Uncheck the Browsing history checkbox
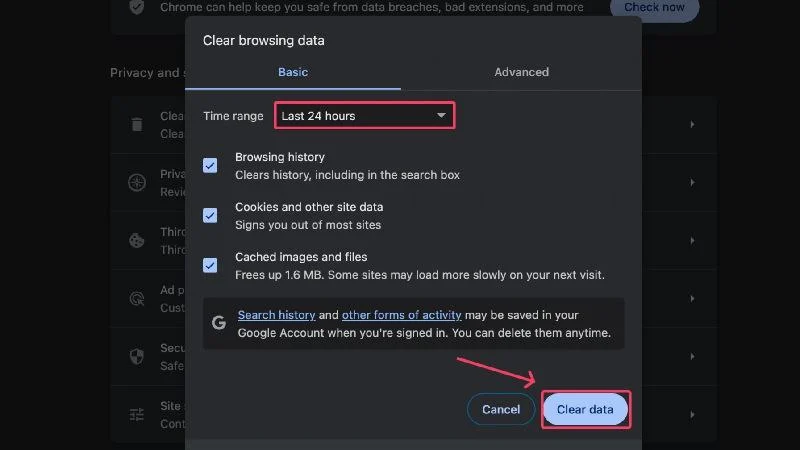Screen dimensions: 800x450 pos(210,165)
